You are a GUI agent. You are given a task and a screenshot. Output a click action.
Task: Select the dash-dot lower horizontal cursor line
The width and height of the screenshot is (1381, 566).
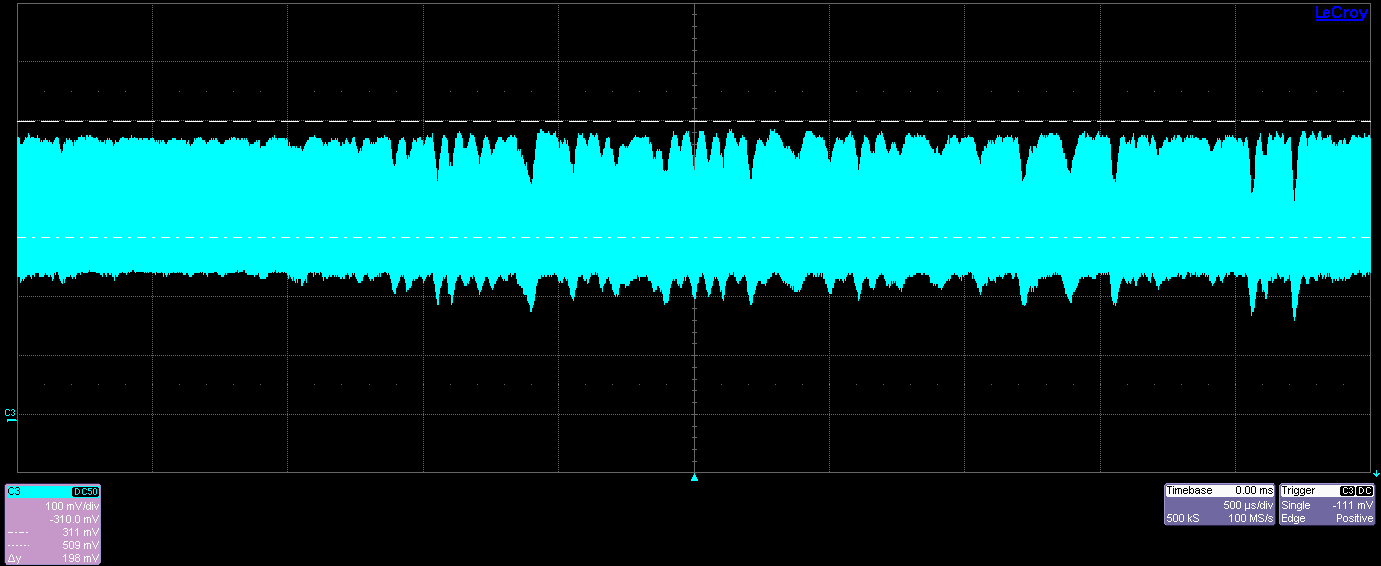(x=694, y=237)
